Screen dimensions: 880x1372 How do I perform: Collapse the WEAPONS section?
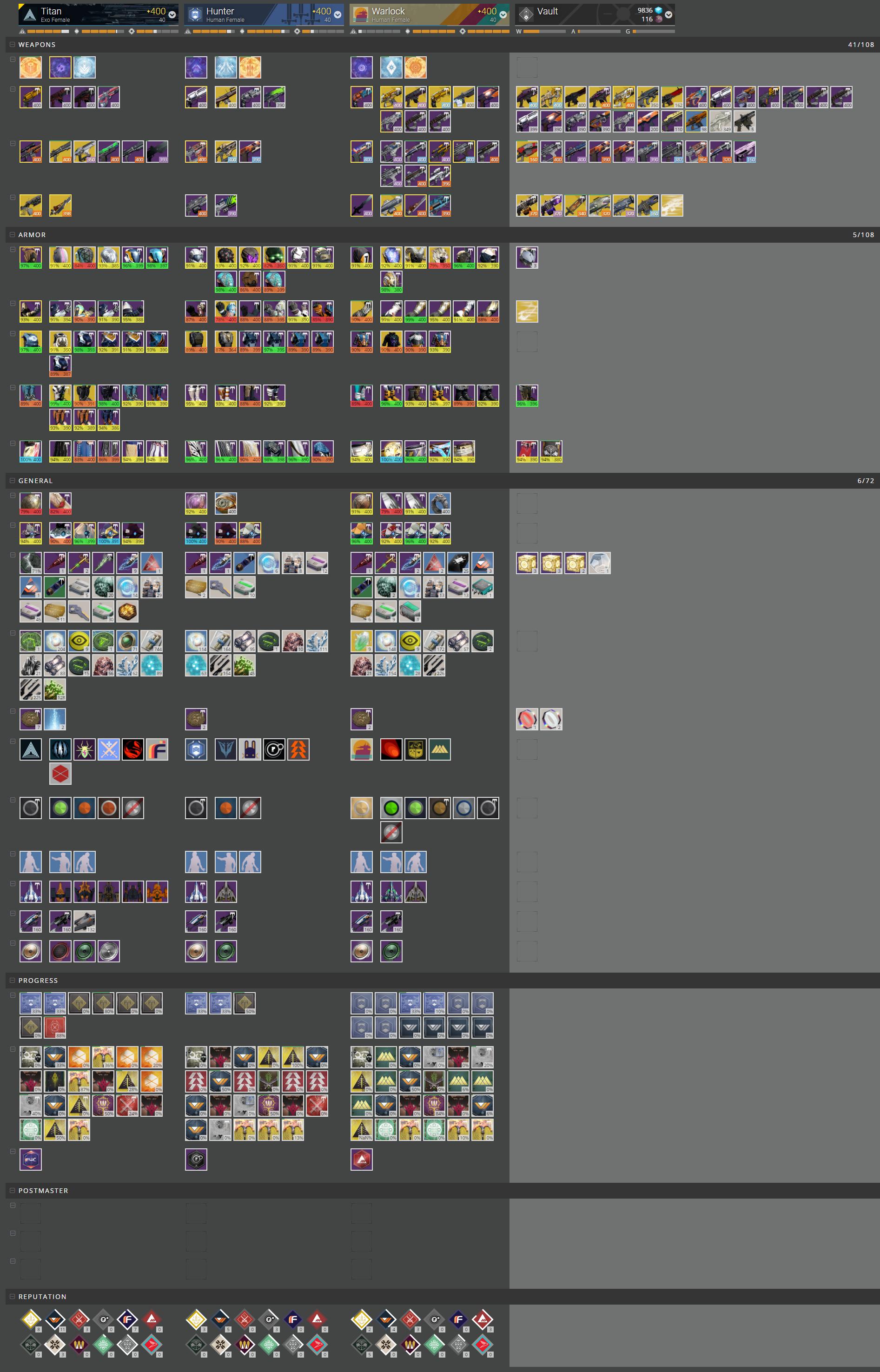pyautogui.click(x=12, y=44)
